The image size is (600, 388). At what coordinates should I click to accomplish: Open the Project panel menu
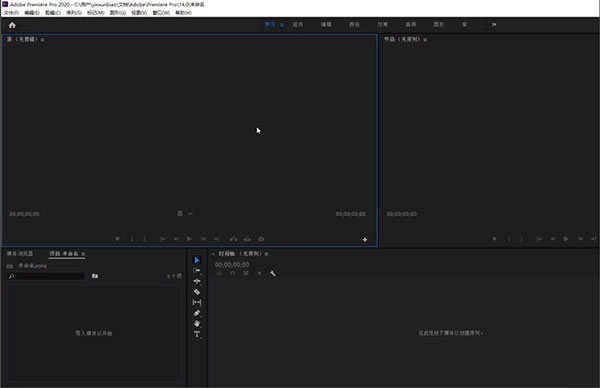click(83, 254)
